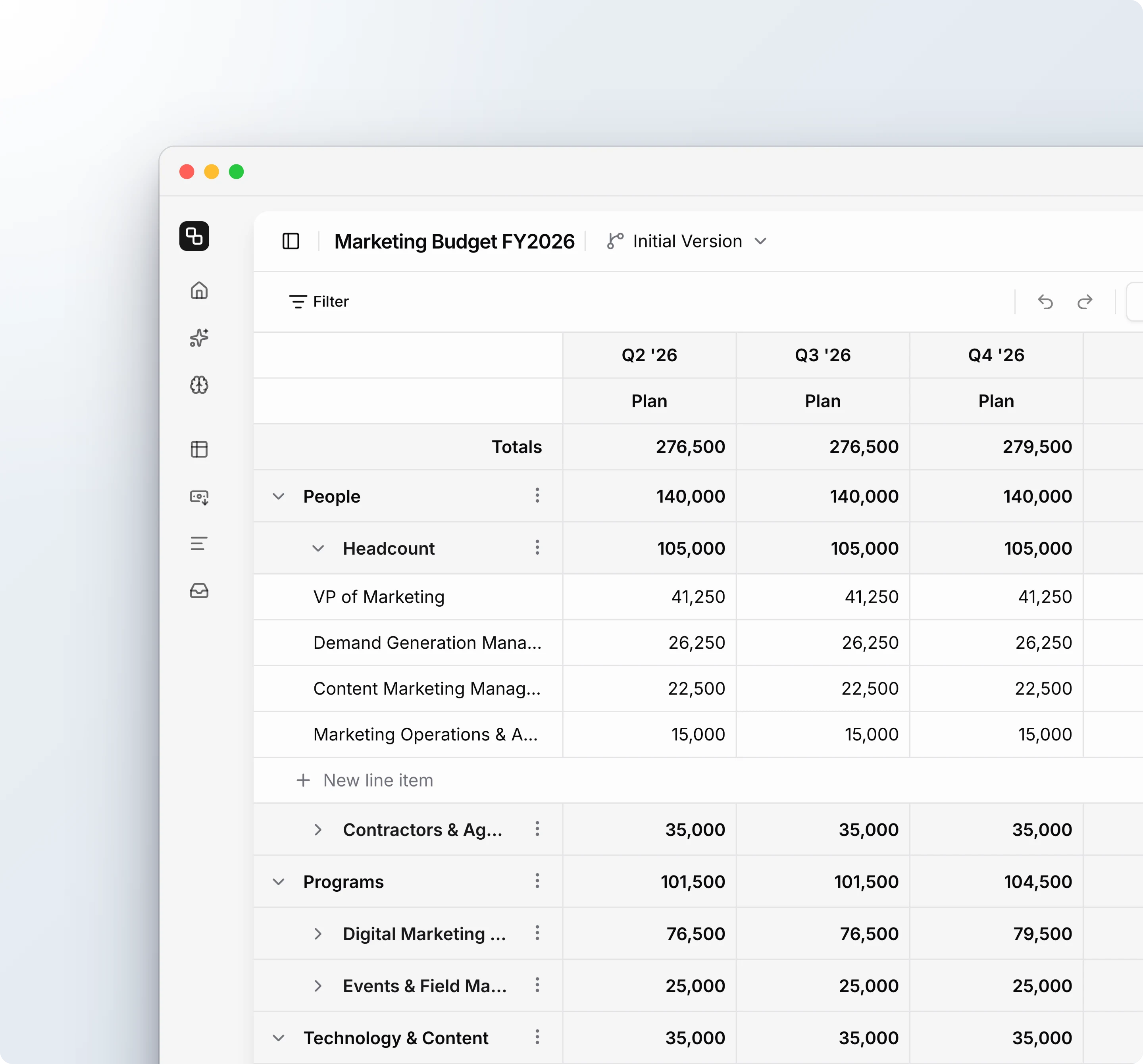Image resolution: width=1143 pixels, height=1064 pixels.
Task: Open the Digital Marketing row options menu
Action: click(537, 932)
